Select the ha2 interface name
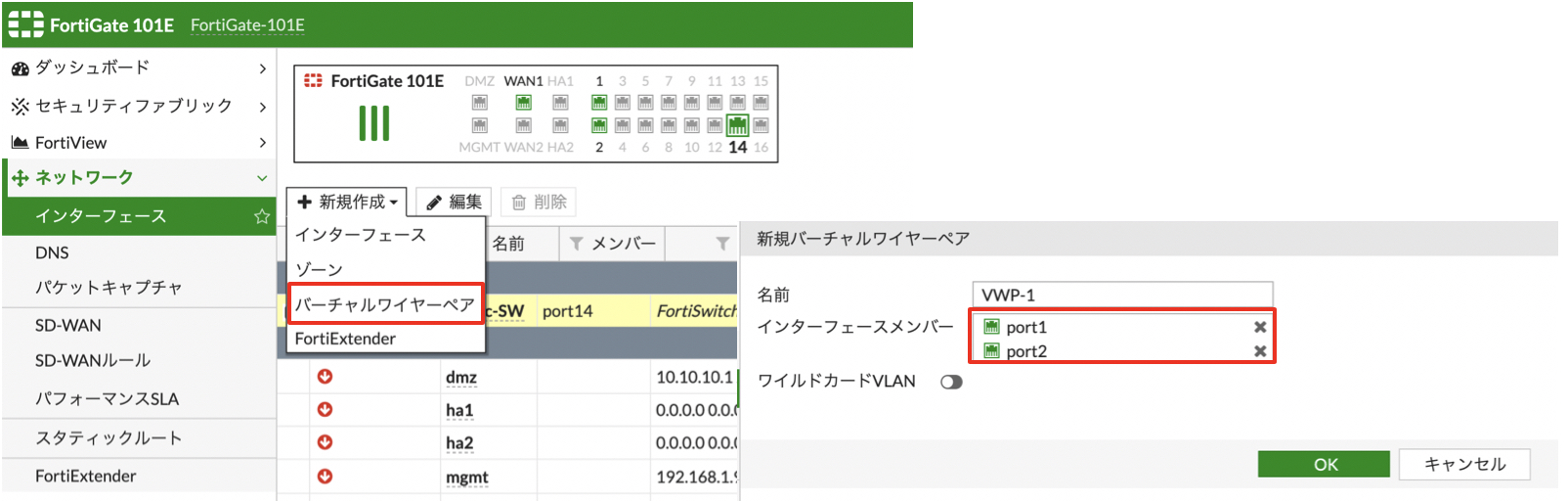Screen dimensions: 1568x501 coord(459,443)
